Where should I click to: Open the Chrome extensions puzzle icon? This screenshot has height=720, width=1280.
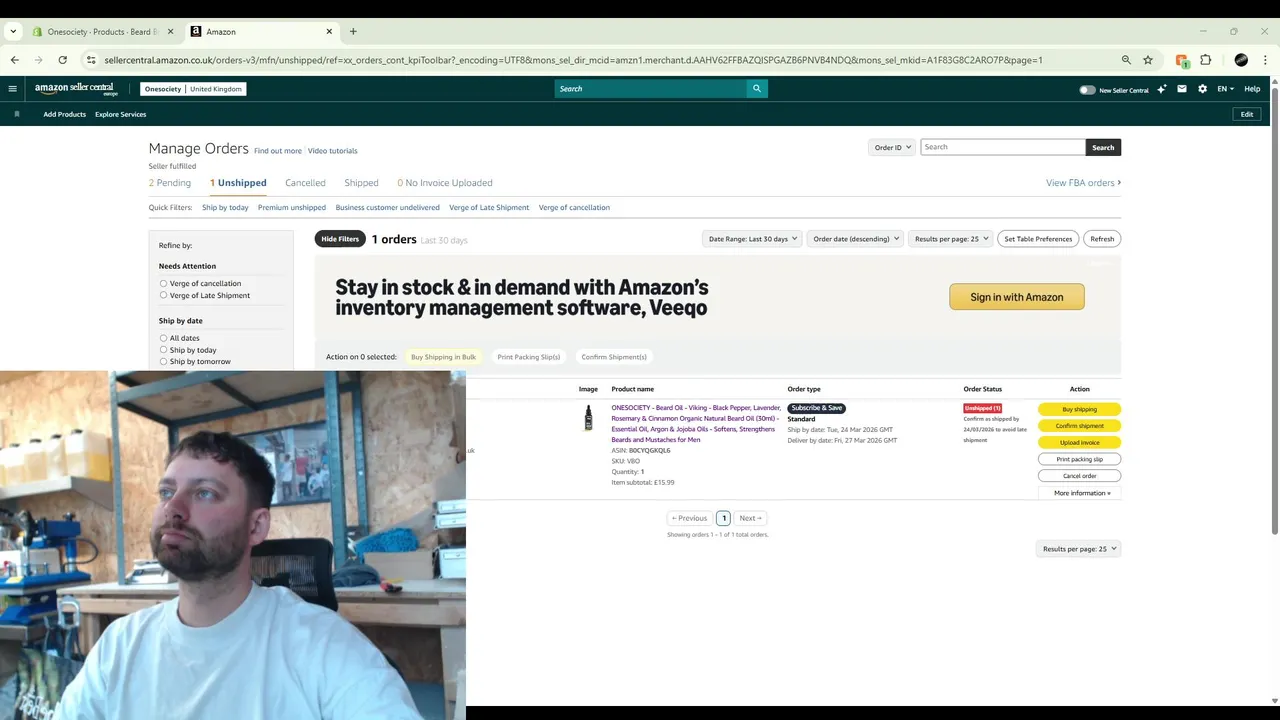click(1206, 60)
